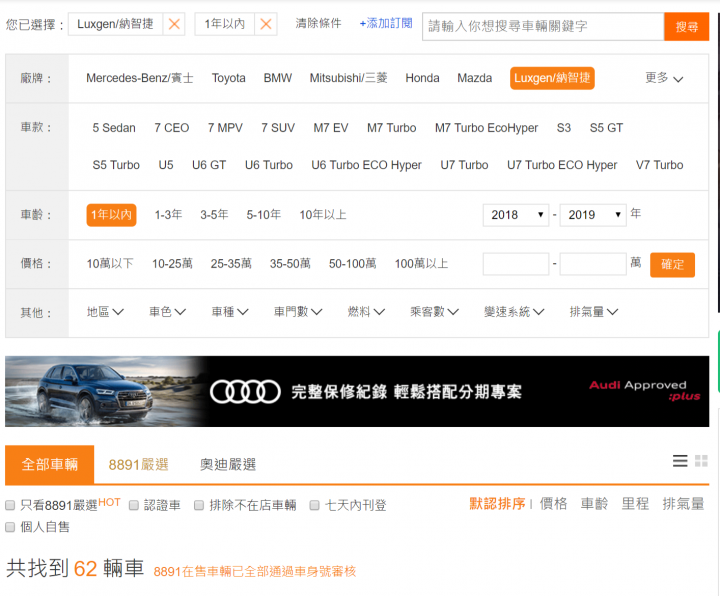Switch to the 8891嚴選 tab
Viewport: 720px width, 596px height.
[138, 465]
